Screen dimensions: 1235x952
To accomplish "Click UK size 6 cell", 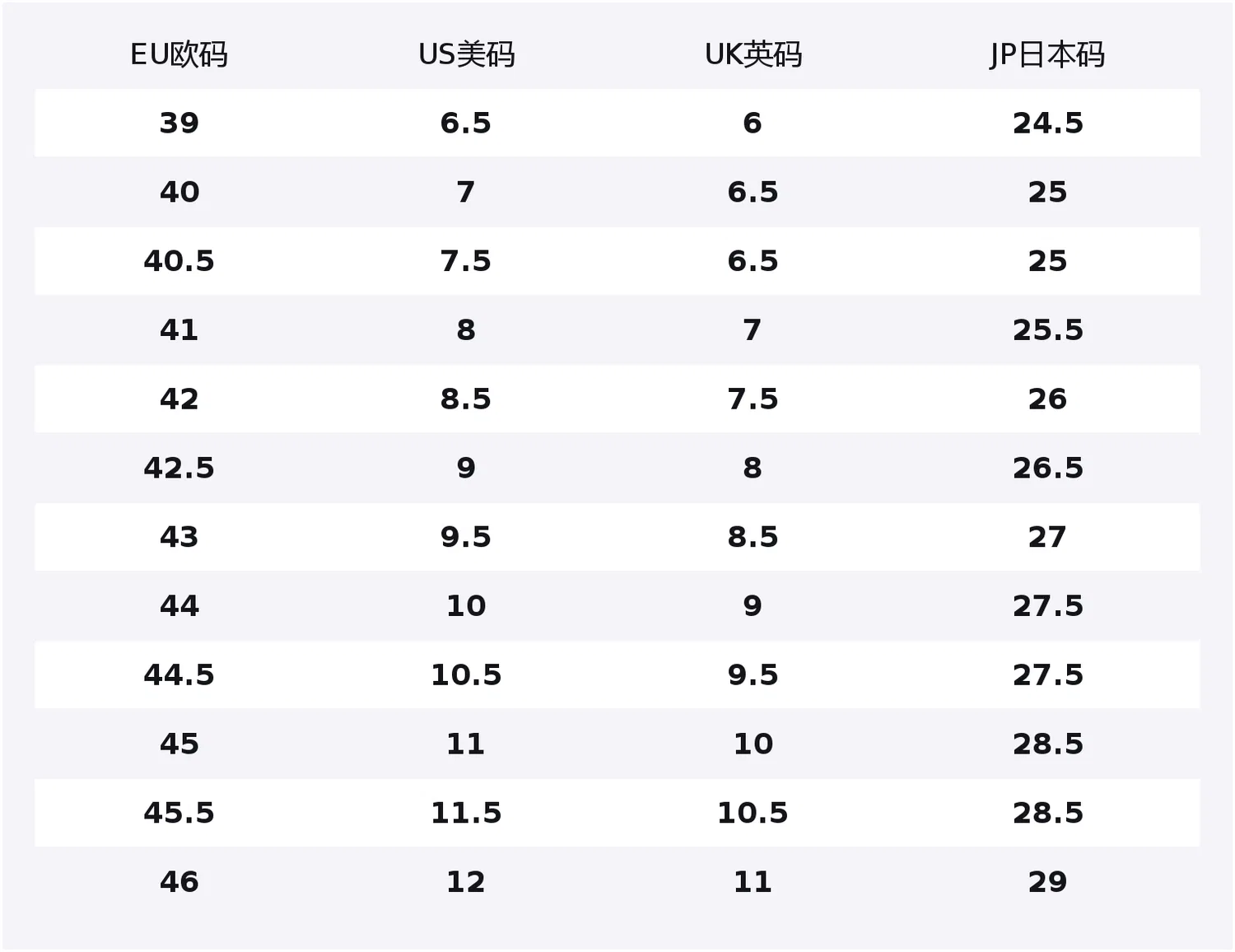I will click(x=753, y=124).
